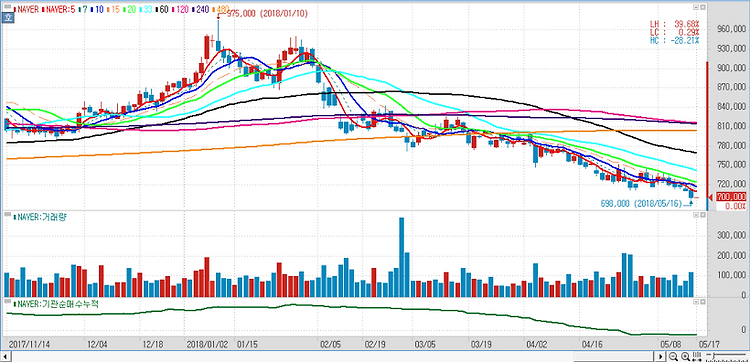Select the 7-day moving average legend

pyautogui.click(x=83, y=10)
